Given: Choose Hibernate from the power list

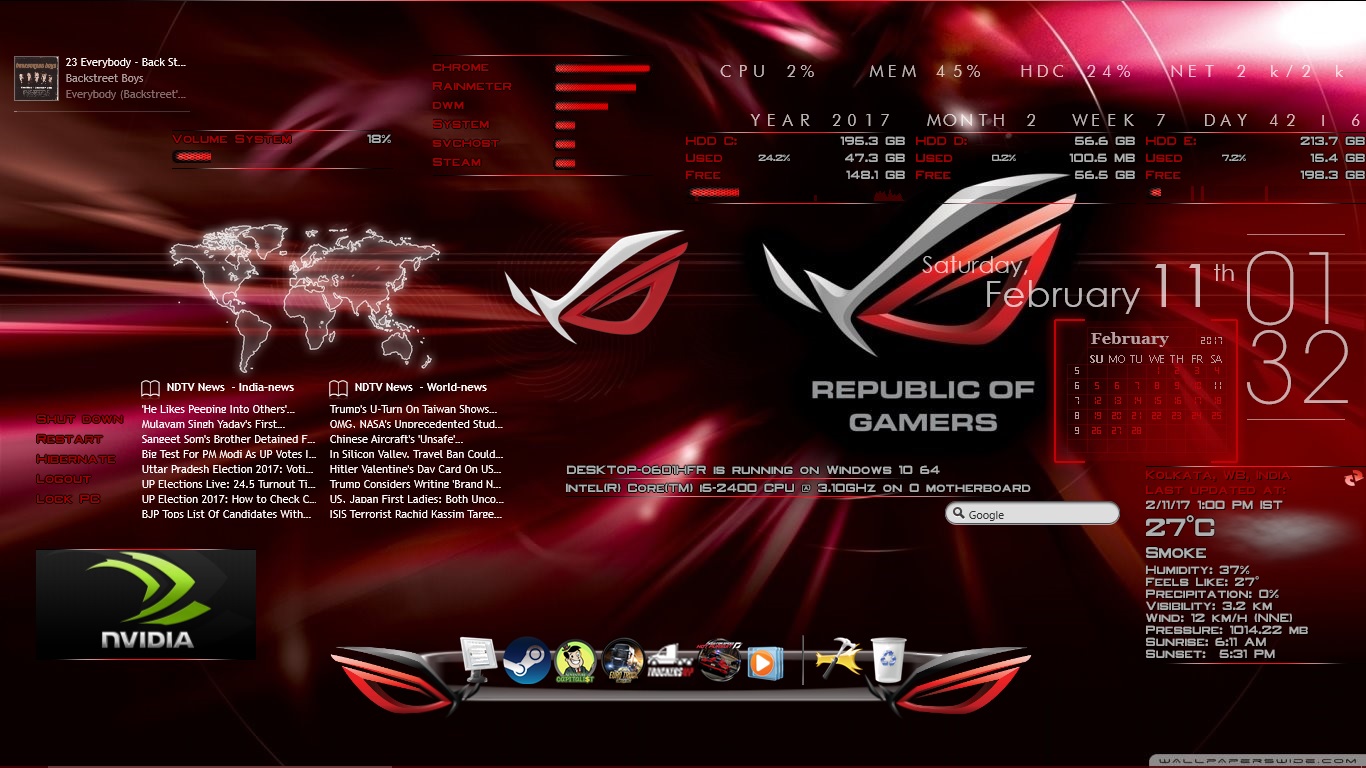Looking at the screenshot, I should click(x=76, y=459).
